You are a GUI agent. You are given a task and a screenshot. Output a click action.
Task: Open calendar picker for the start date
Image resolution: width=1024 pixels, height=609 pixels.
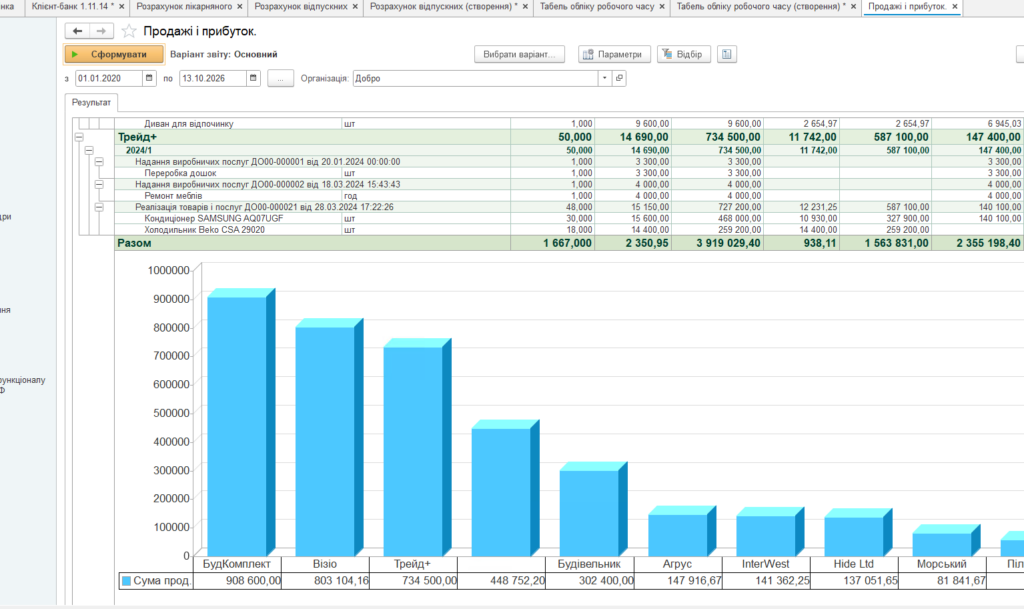(149, 78)
